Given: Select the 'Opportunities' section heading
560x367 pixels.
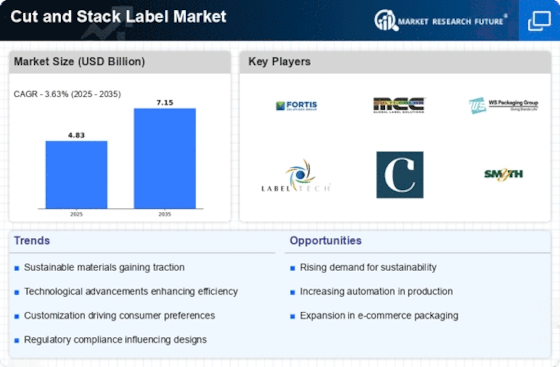Looking at the screenshot, I should (325, 241).
